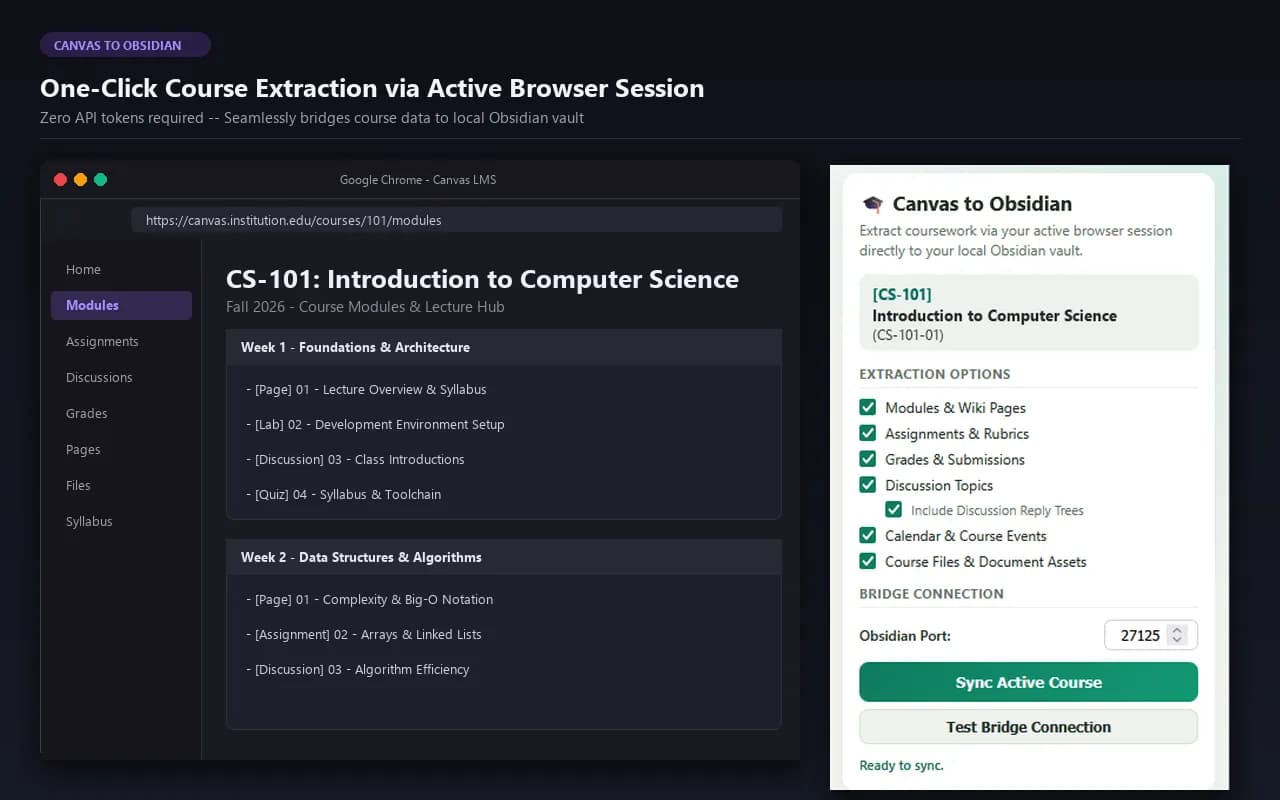1280x800 pixels.
Task: Click Test Bridge Connection button
Action: [1028, 727]
